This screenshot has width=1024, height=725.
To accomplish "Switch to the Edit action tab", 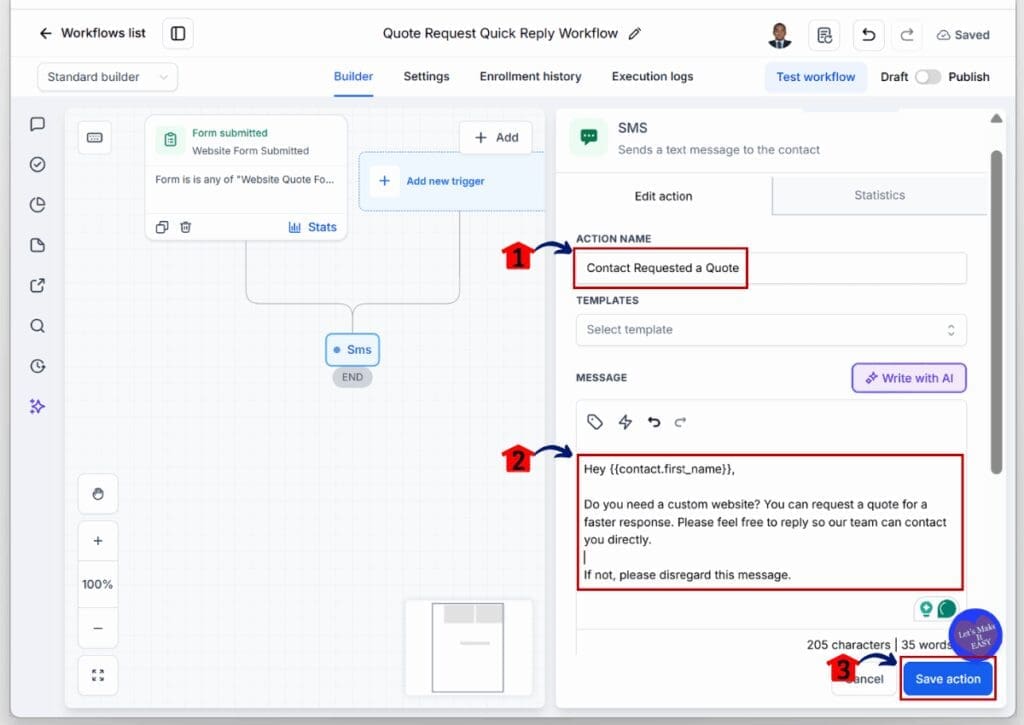I will (x=664, y=197).
